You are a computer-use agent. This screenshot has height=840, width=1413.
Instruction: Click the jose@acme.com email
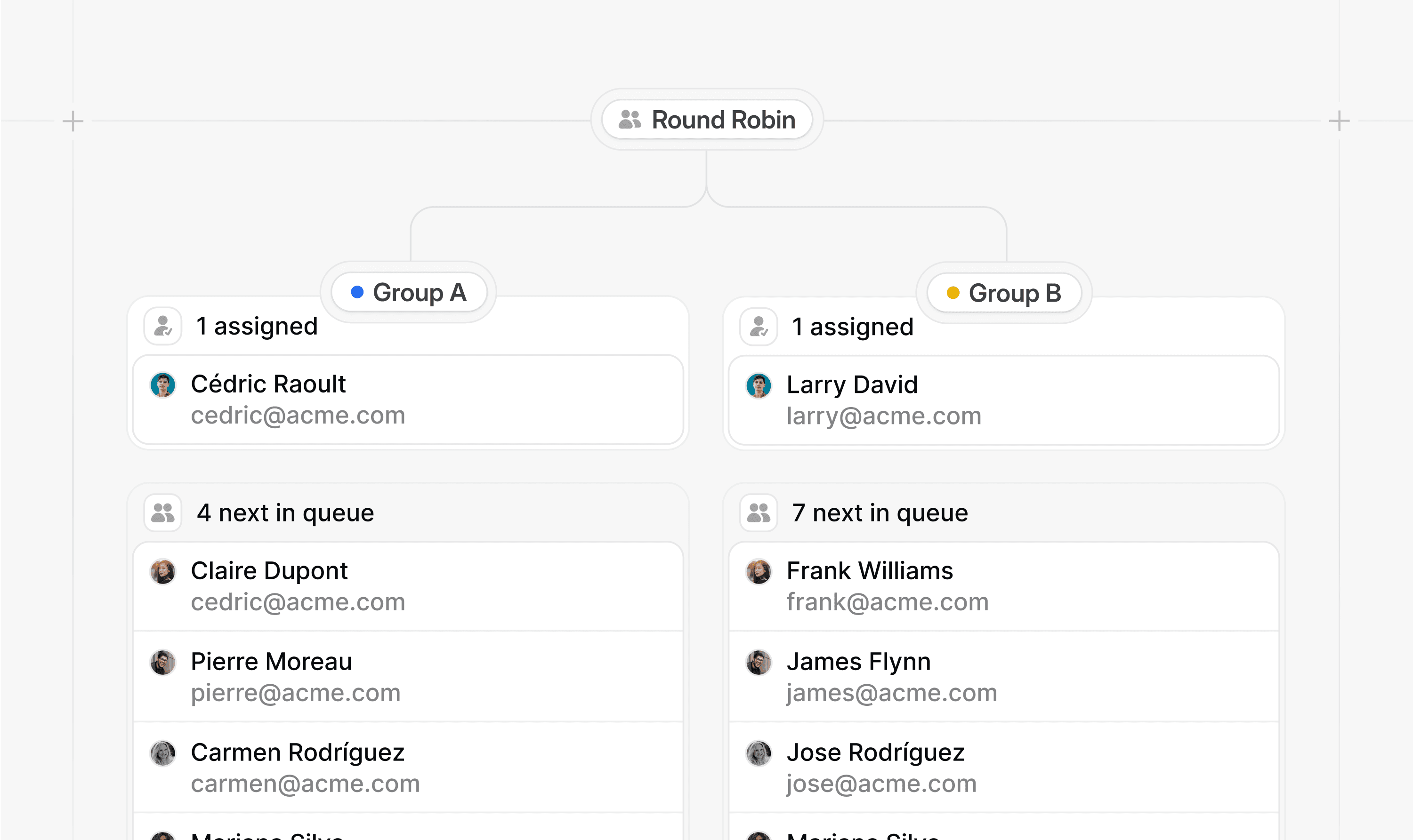(x=882, y=784)
